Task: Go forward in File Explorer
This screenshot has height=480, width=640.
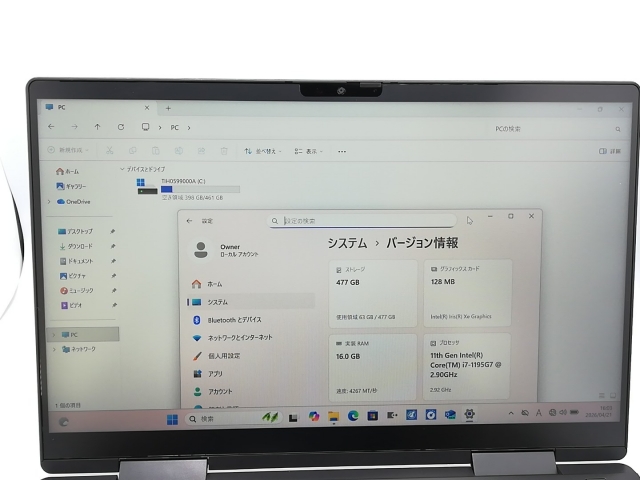Action: tap(74, 127)
